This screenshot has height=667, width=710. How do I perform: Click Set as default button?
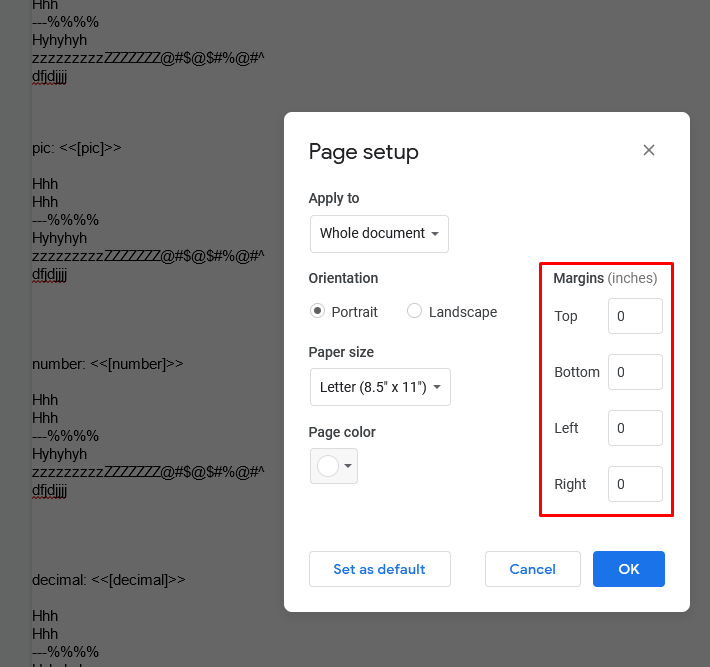coord(379,569)
